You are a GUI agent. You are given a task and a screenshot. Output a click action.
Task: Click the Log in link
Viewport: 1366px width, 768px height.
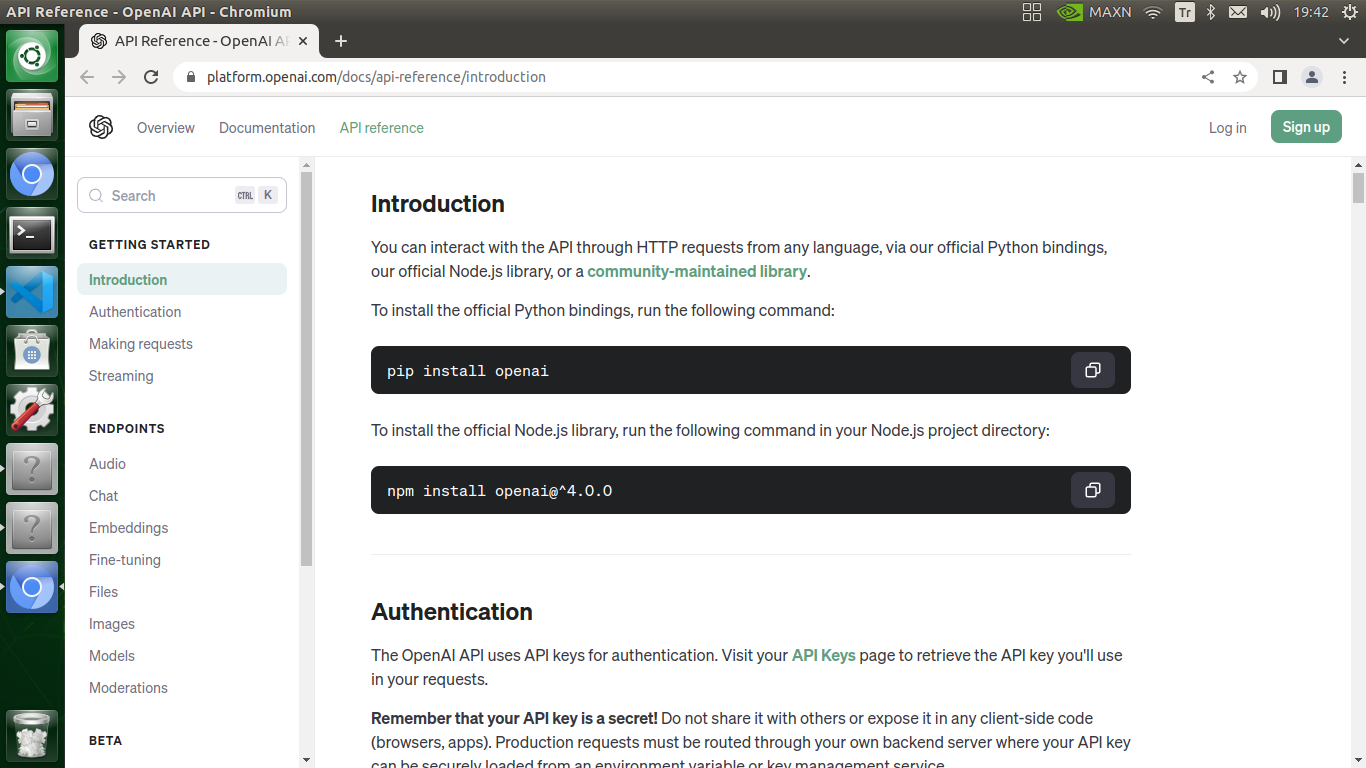pyautogui.click(x=1227, y=128)
